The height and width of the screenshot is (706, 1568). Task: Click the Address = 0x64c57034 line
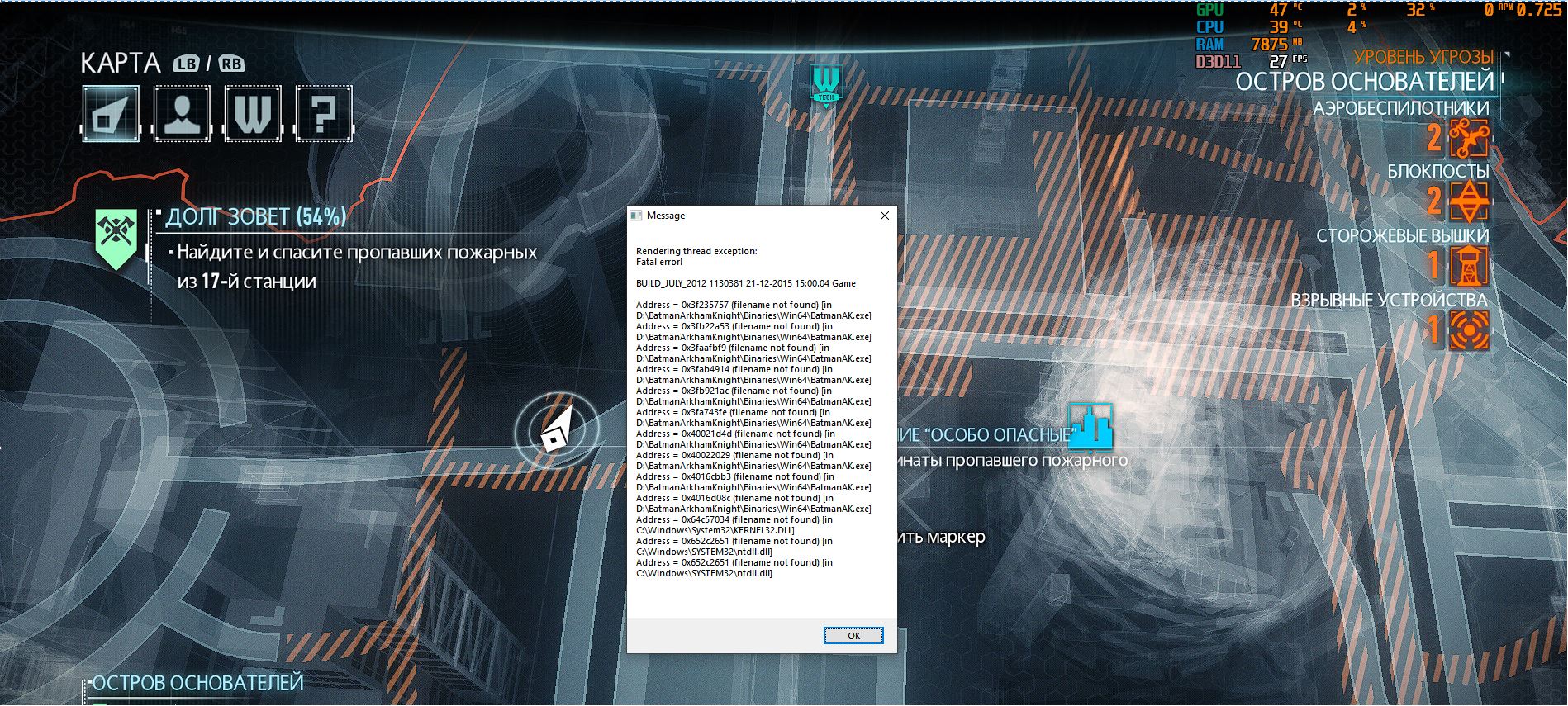(734, 519)
